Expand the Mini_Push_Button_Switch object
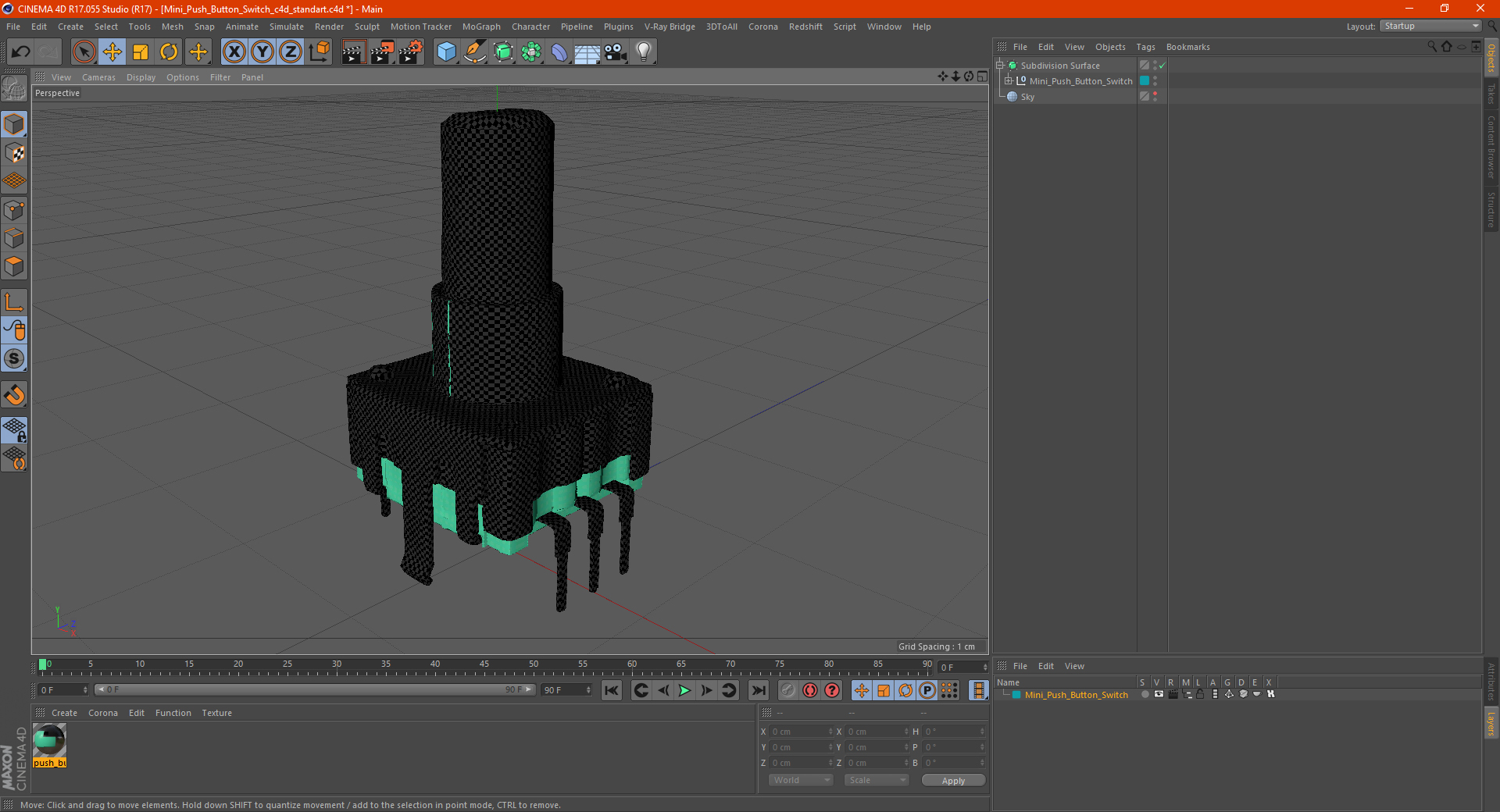This screenshot has width=1500, height=812. pyautogui.click(x=1009, y=81)
